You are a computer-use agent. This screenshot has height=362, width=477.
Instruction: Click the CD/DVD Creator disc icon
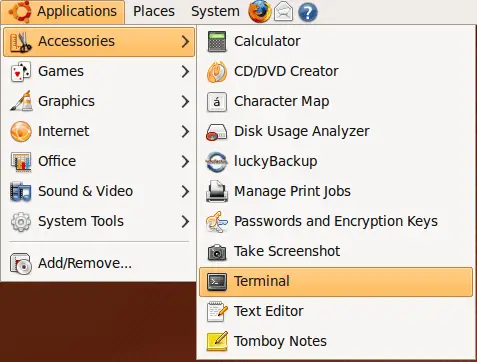point(217,71)
